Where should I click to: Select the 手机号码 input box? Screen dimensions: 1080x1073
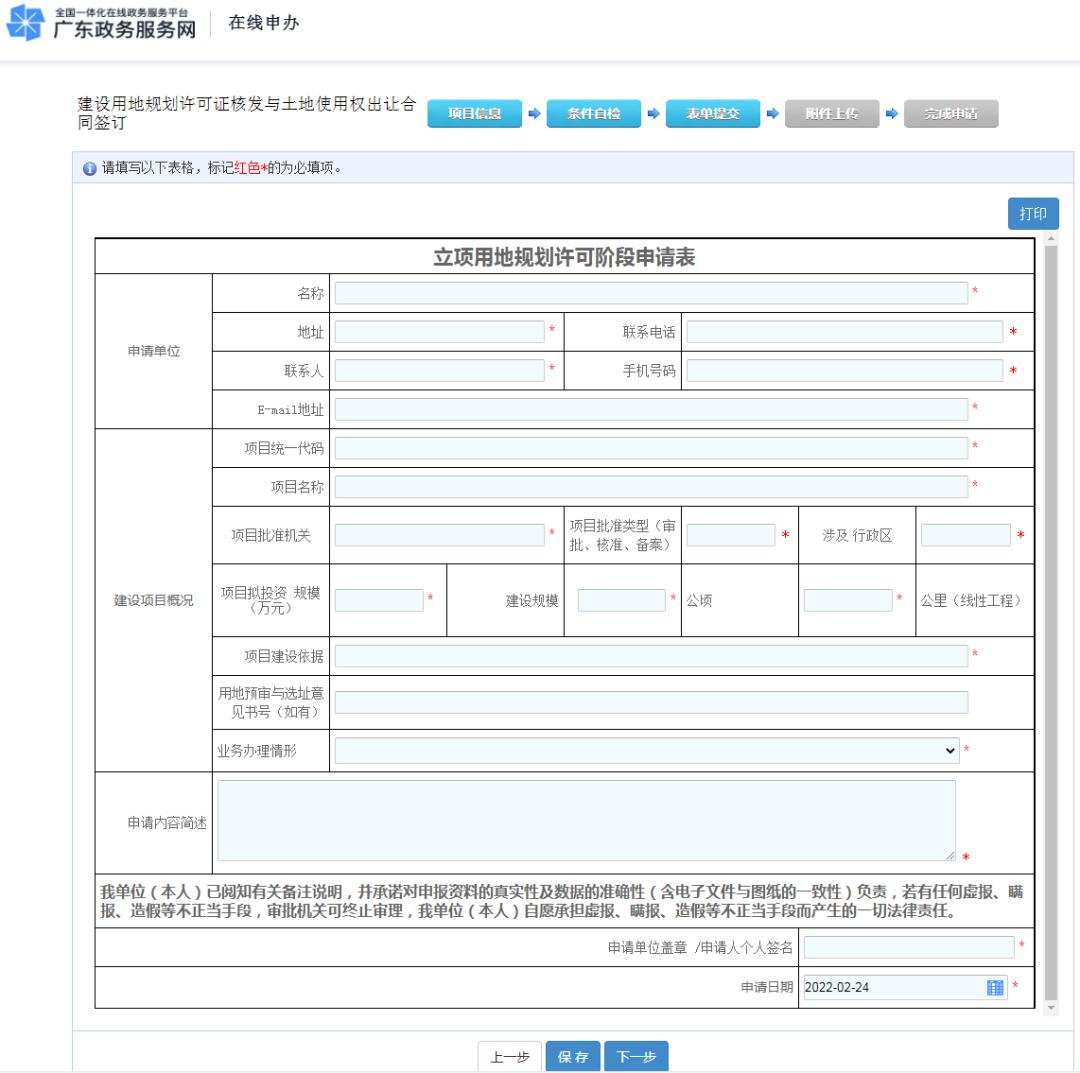844,371
